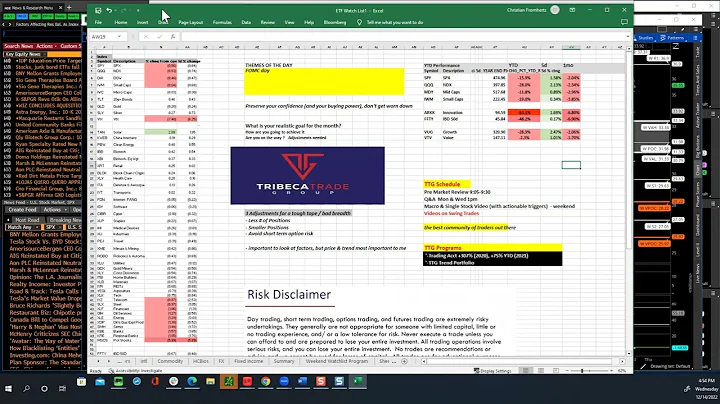The image size is (720, 404).
Task: Open the Help ribbon tab
Action: (309, 22)
